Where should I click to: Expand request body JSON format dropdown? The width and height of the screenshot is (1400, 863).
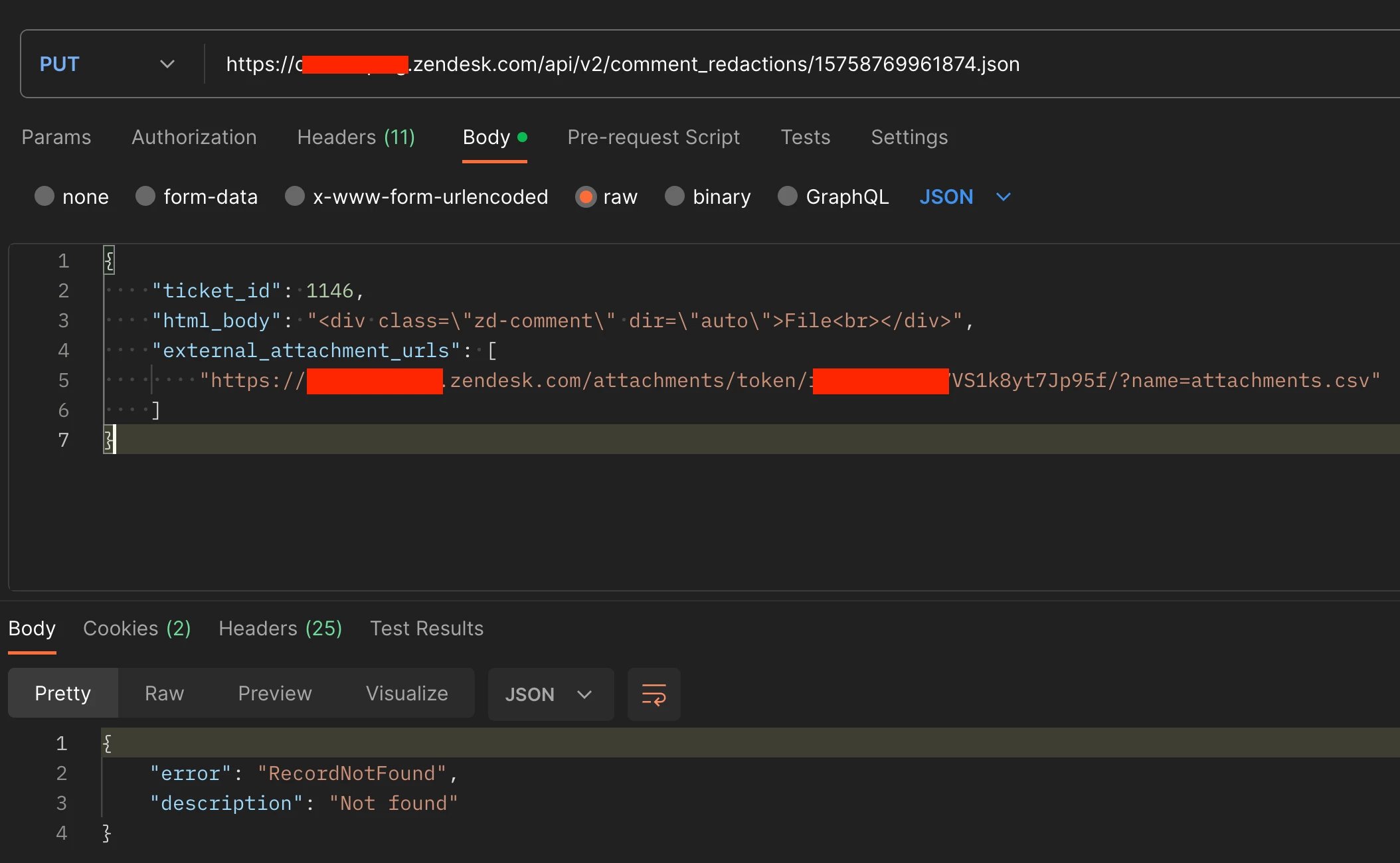pyautogui.click(x=965, y=196)
